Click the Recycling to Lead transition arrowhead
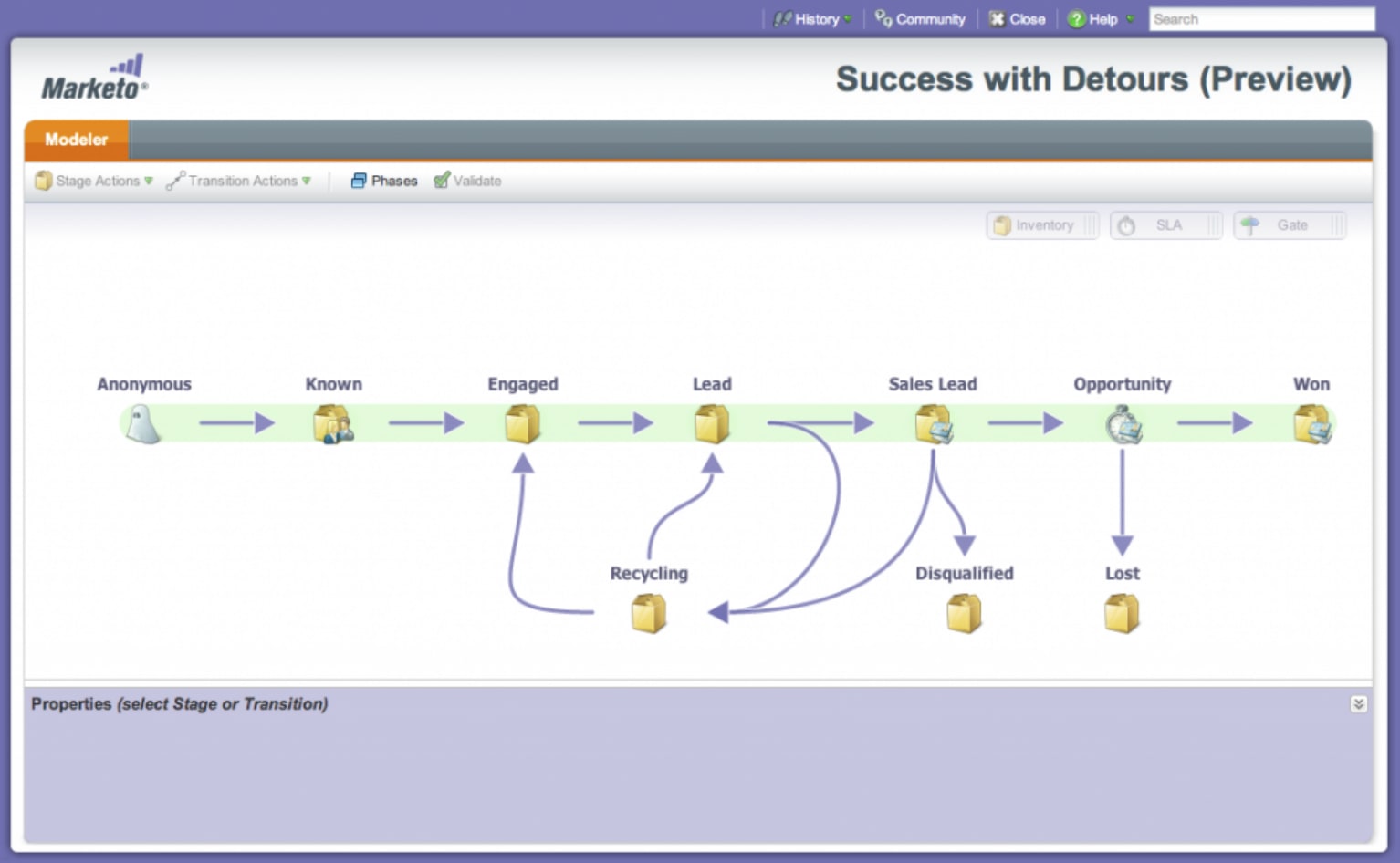The height and width of the screenshot is (863, 1400). (x=712, y=463)
